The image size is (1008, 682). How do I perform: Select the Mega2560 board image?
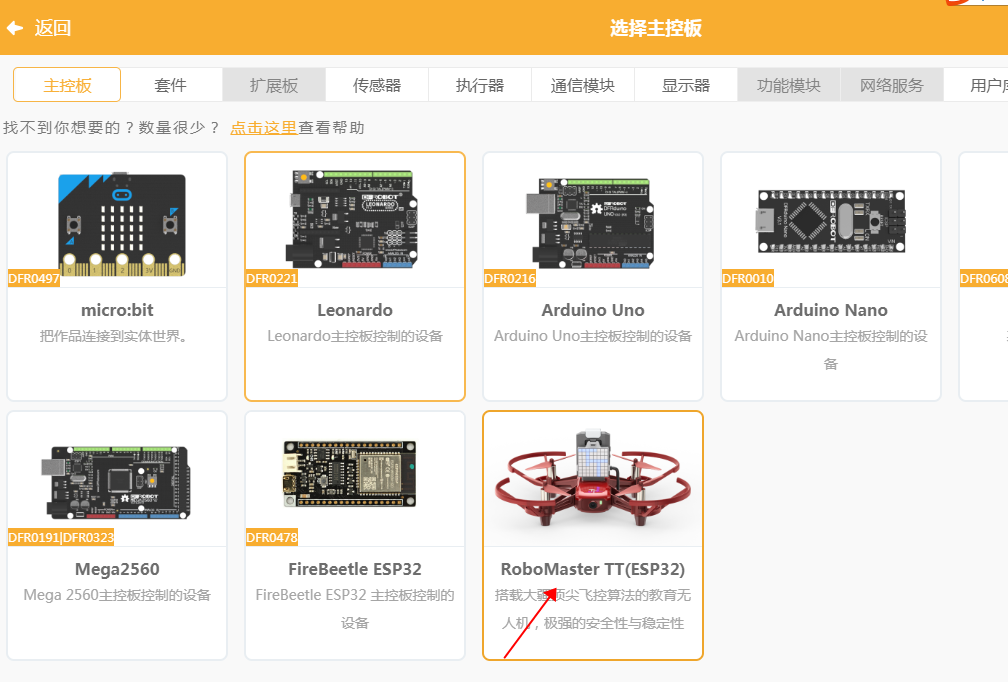117,481
